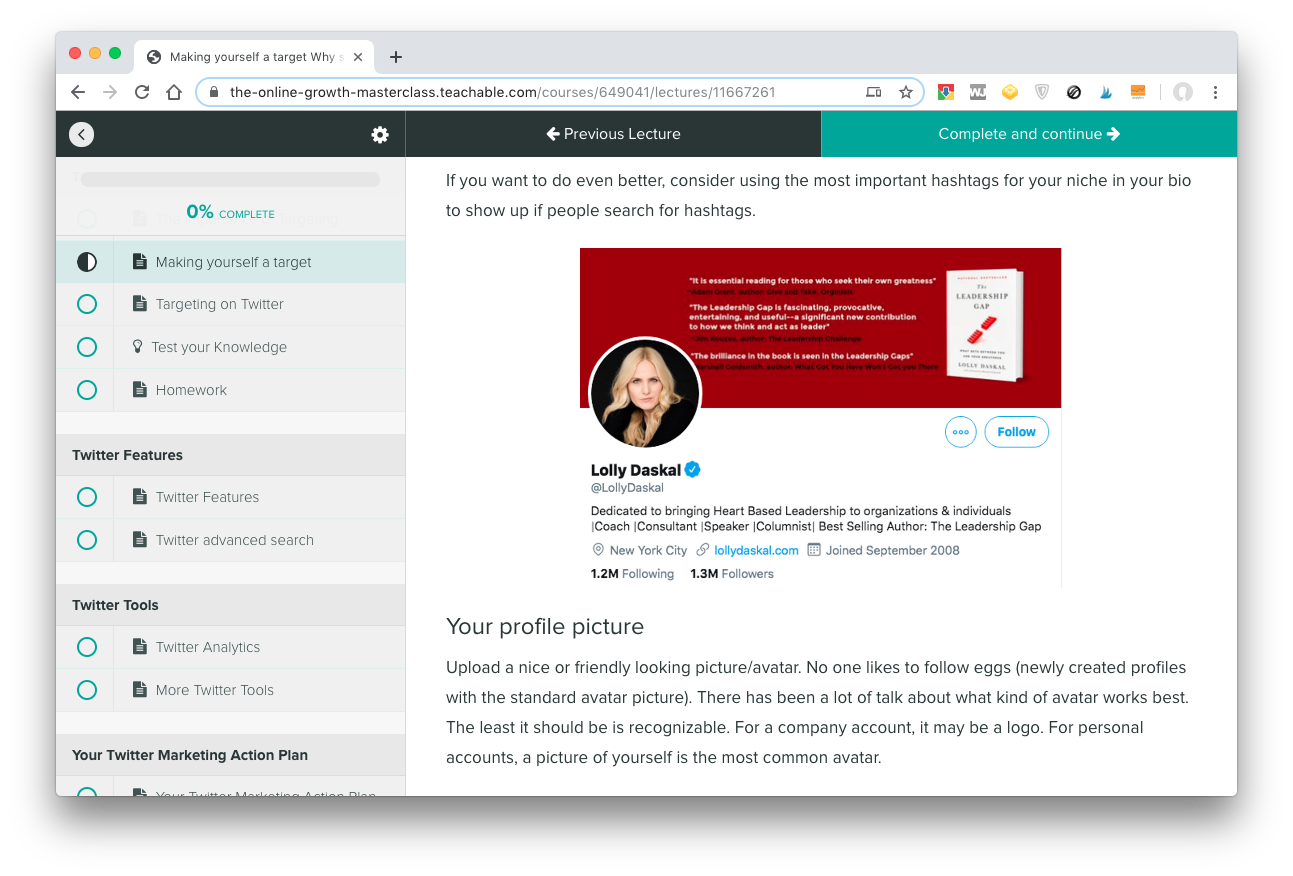1293x876 pixels.
Task: Reload the page with refresh icon
Action: pyautogui.click(x=142, y=92)
